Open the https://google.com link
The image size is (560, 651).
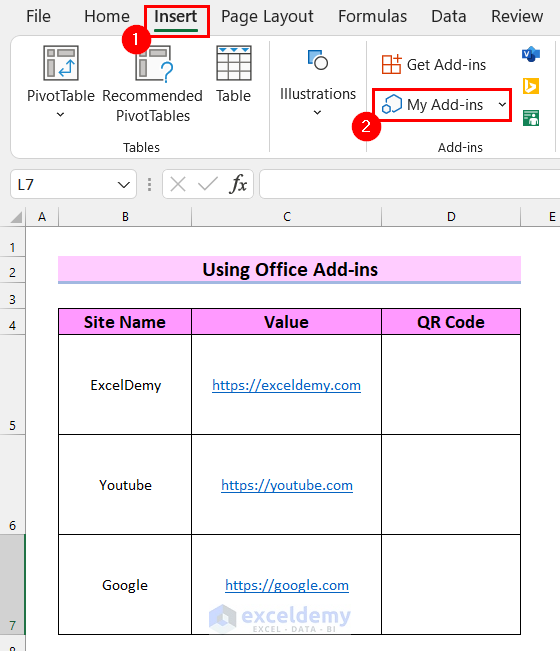[287, 585]
